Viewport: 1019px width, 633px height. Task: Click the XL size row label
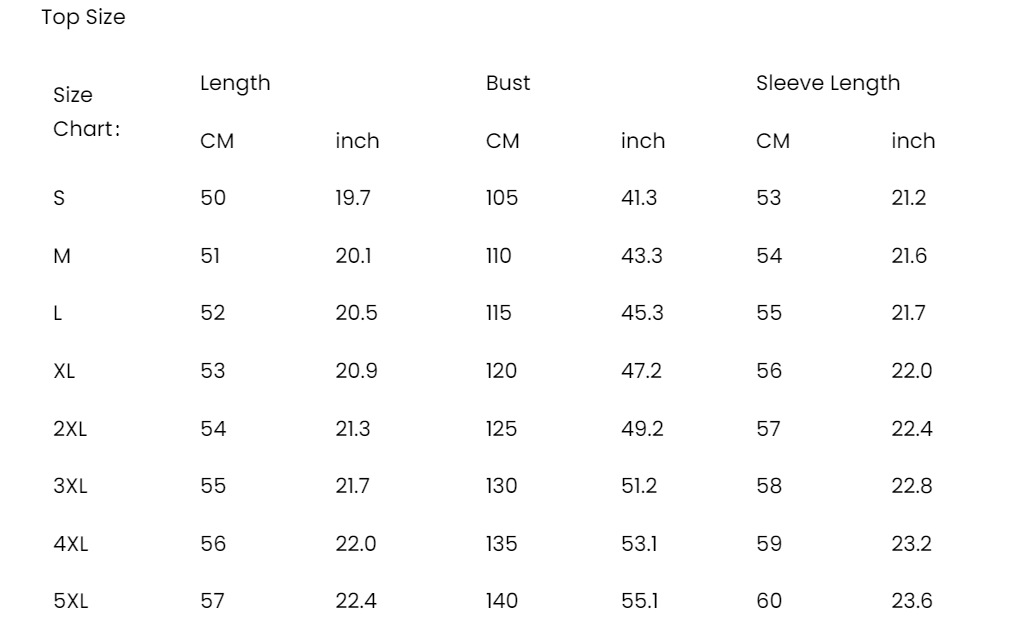(x=64, y=372)
